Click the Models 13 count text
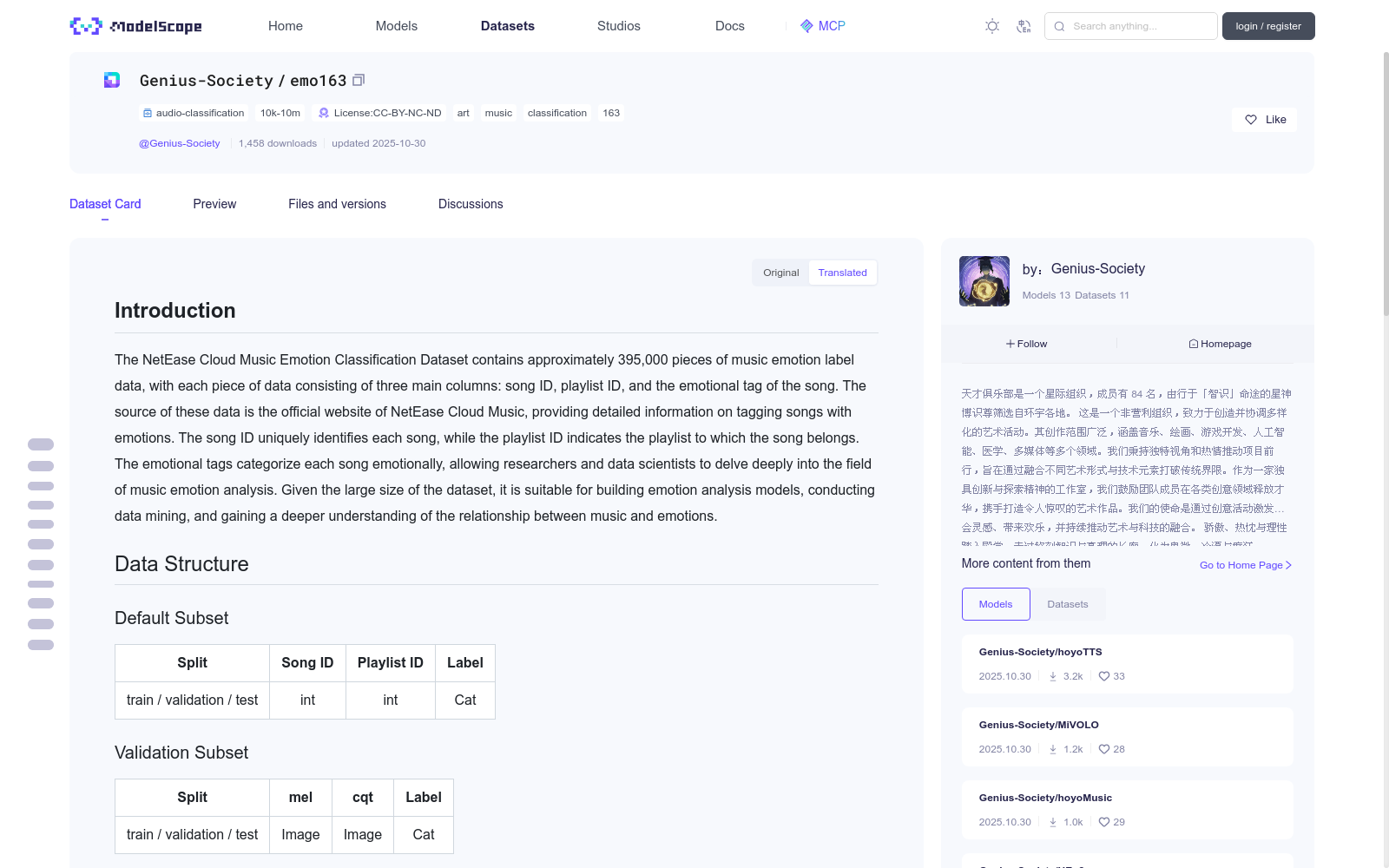The width and height of the screenshot is (1389, 868). [x=1046, y=295]
